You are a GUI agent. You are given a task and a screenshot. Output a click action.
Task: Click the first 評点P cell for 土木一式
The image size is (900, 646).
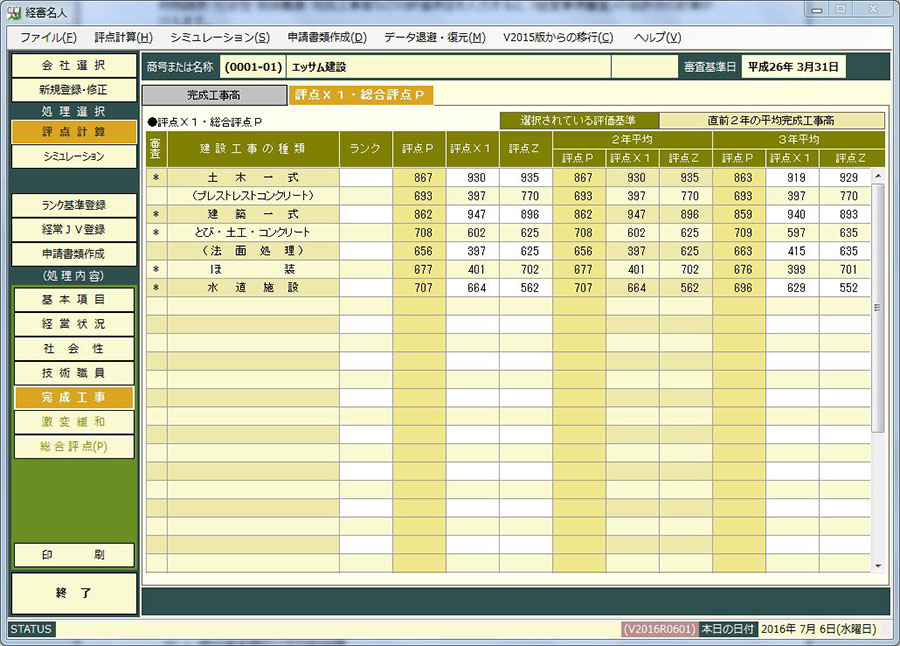420,178
